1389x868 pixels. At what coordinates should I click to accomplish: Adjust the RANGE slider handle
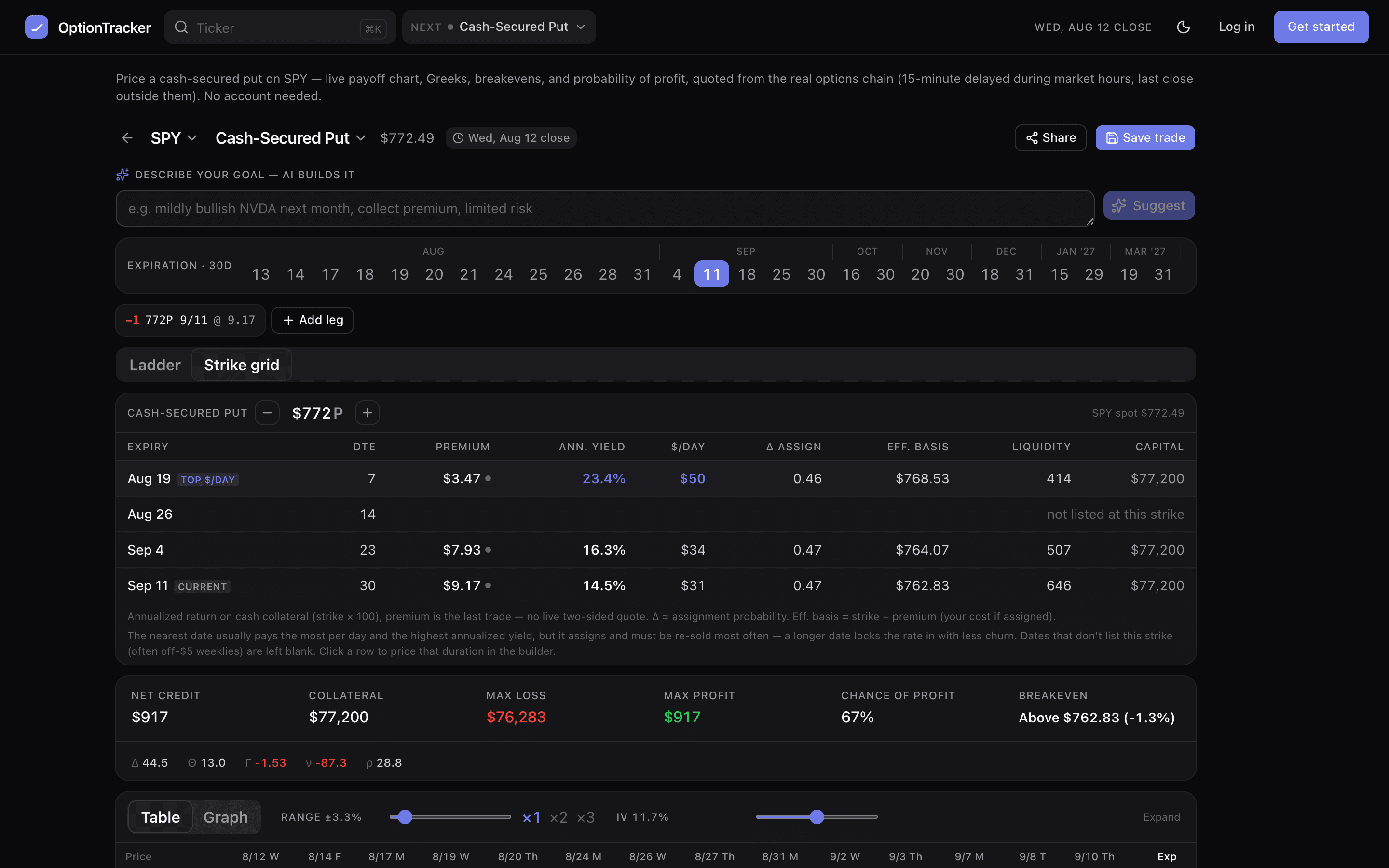click(405, 817)
